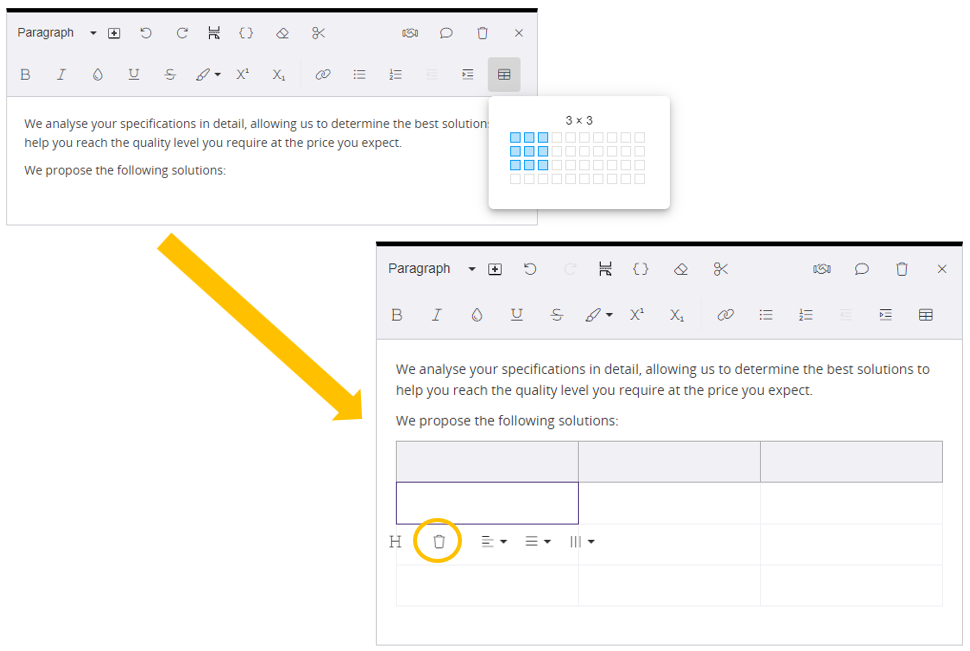970x651 pixels.
Task: Create a bulleted list
Action: click(x=358, y=74)
